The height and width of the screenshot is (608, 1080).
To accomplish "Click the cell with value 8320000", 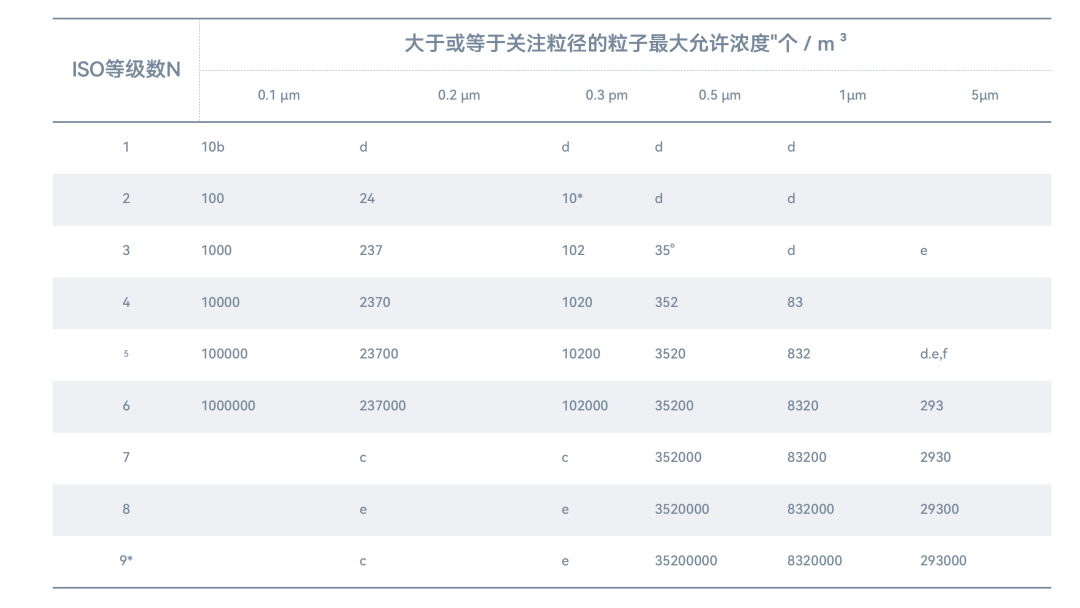I will tap(814, 561).
